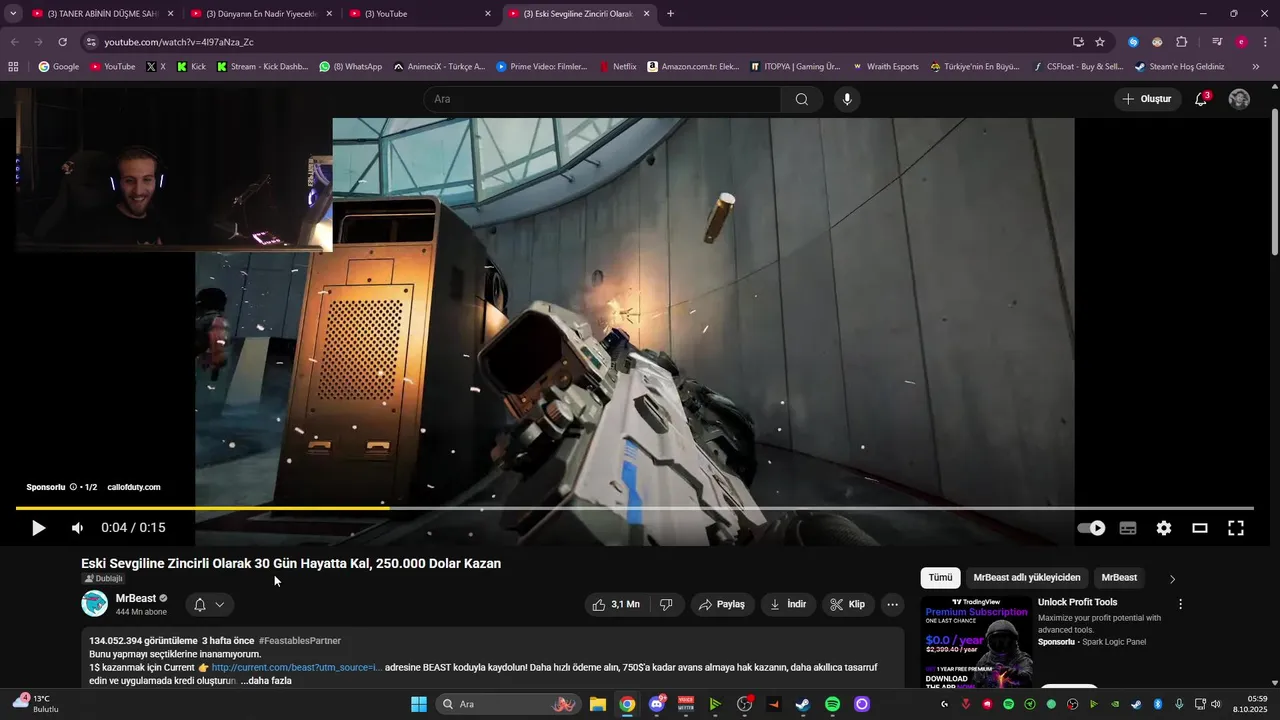Click the YouTube search magnifier button

pos(802,99)
